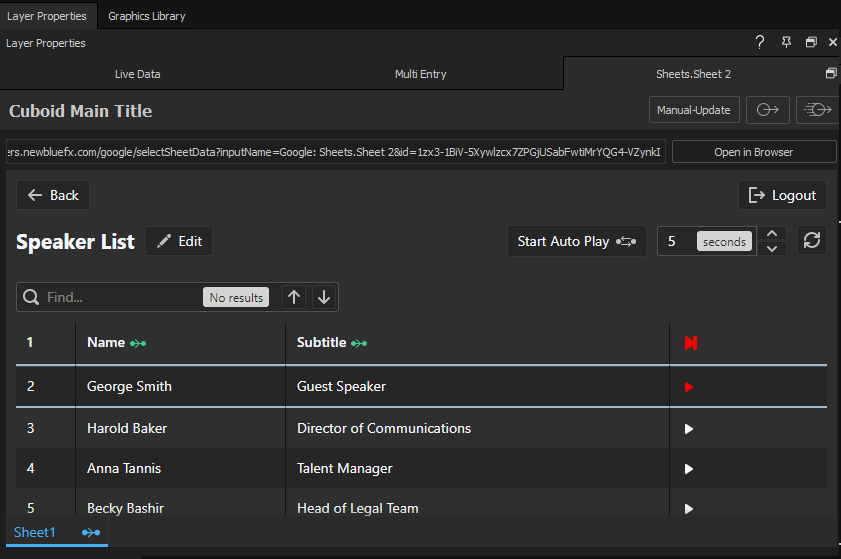Click the Name column link icon

click(x=138, y=343)
